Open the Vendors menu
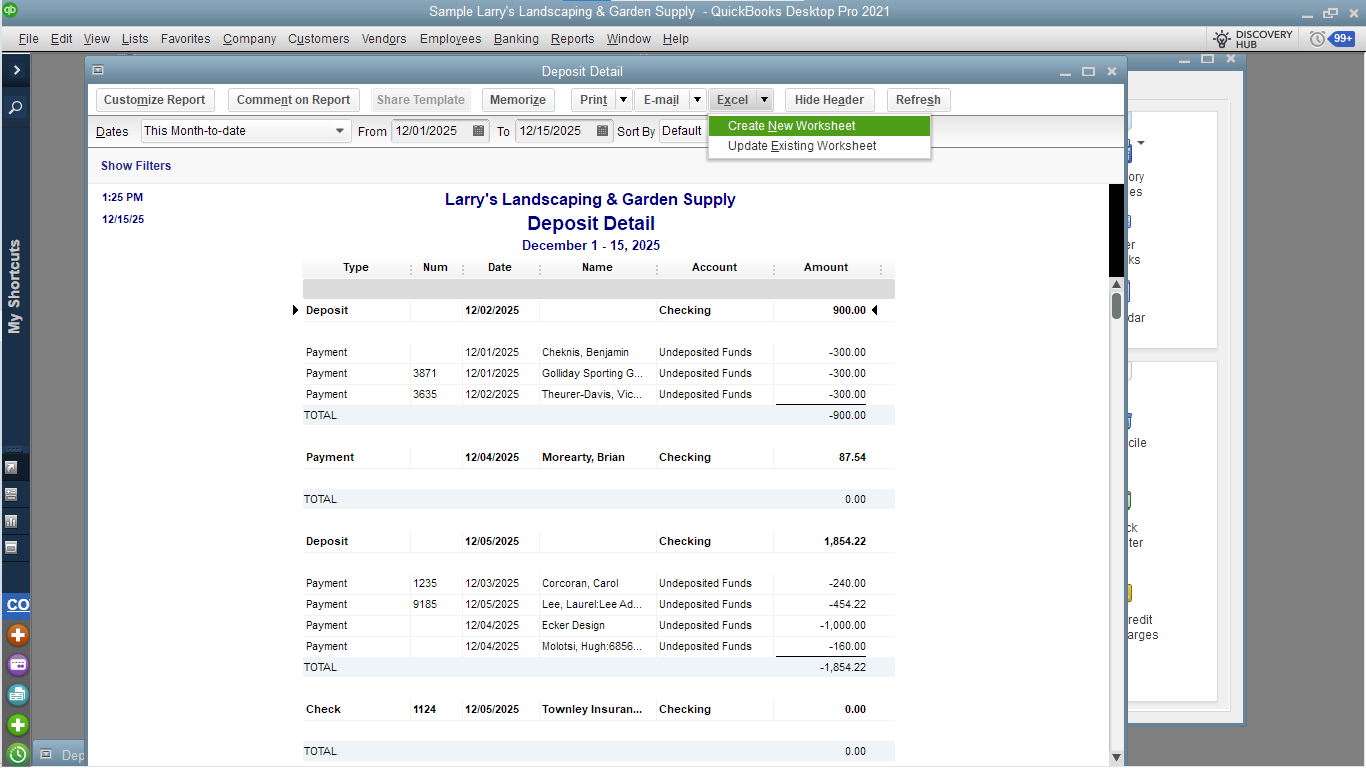Image resolution: width=1366 pixels, height=768 pixels. coord(384,39)
